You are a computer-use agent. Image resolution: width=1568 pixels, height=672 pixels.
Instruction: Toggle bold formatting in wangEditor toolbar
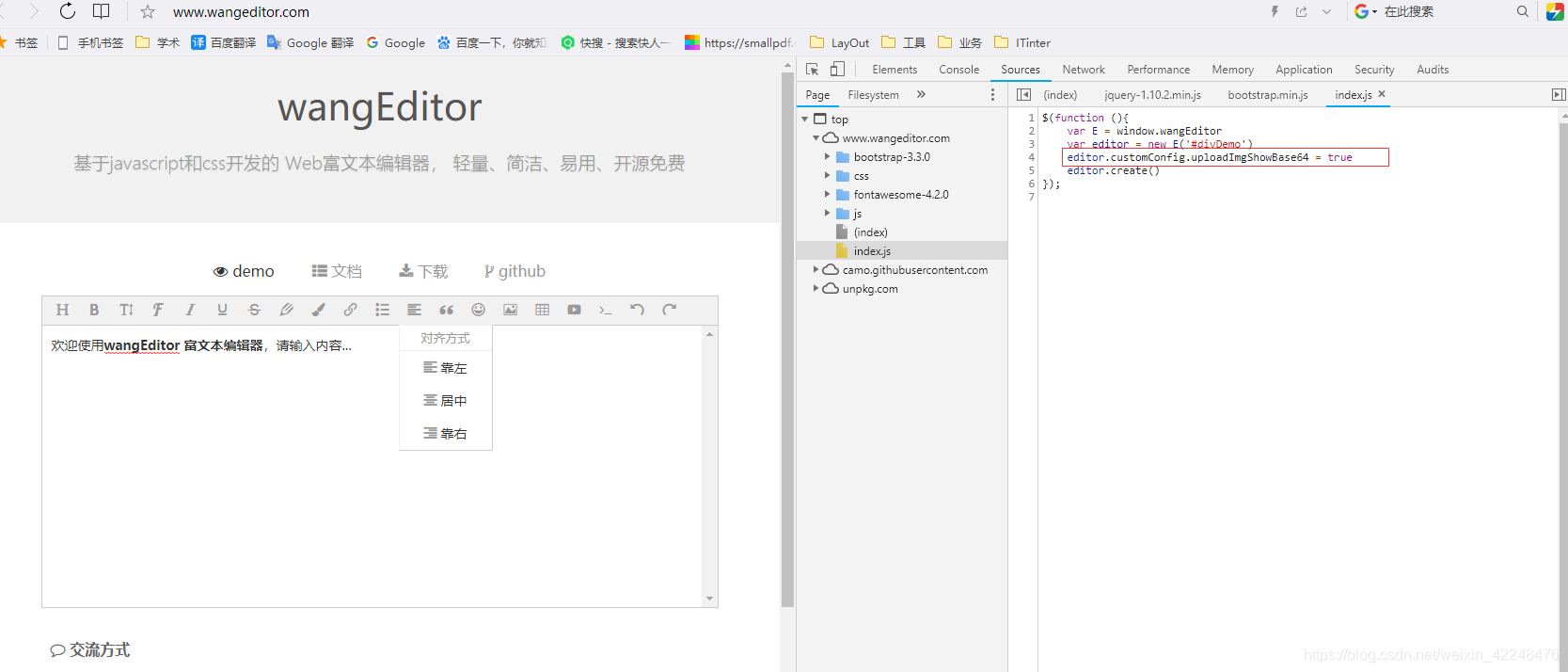tap(94, 310)
